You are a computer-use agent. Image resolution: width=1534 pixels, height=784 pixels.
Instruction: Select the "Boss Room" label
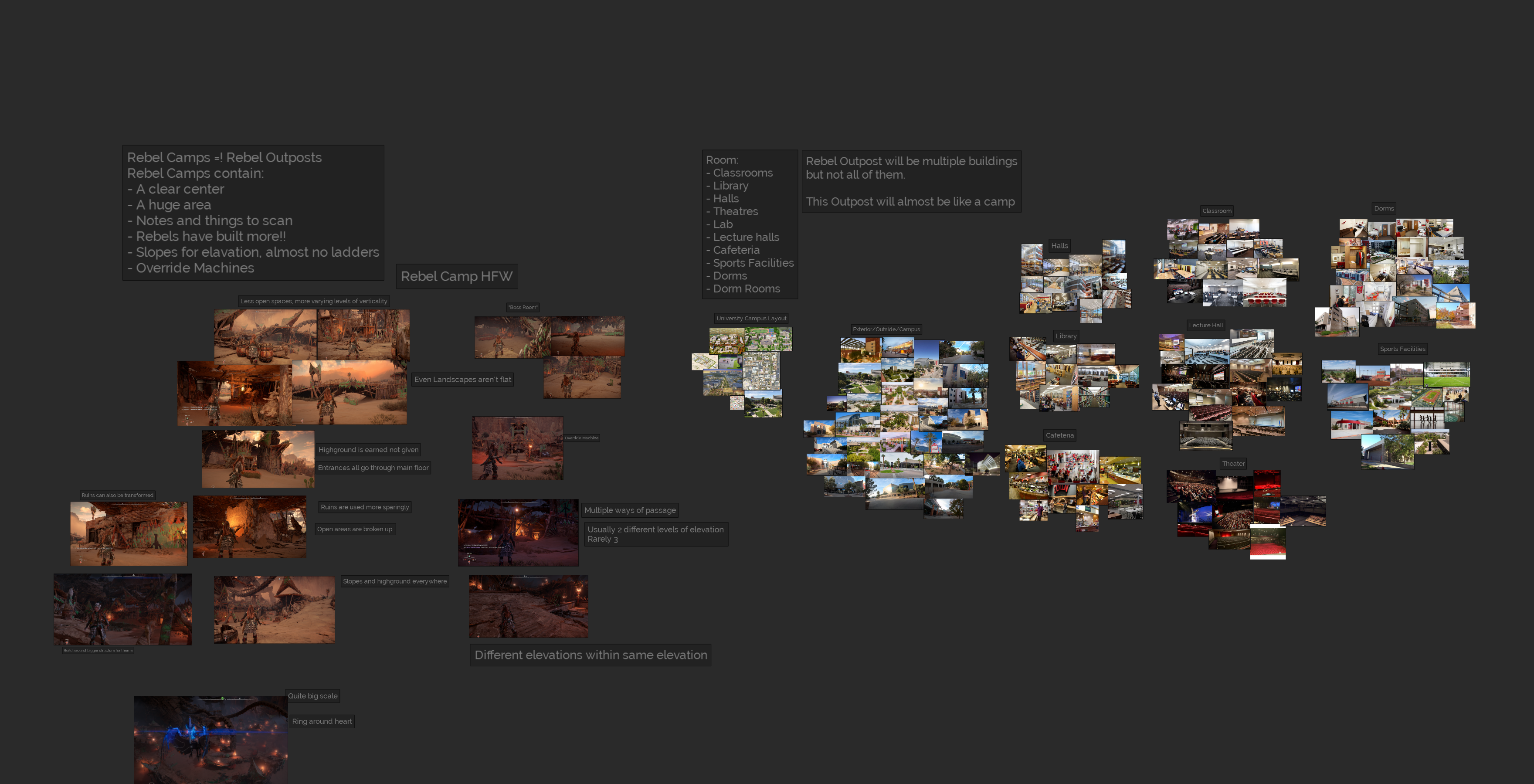(x=523, y=307)
